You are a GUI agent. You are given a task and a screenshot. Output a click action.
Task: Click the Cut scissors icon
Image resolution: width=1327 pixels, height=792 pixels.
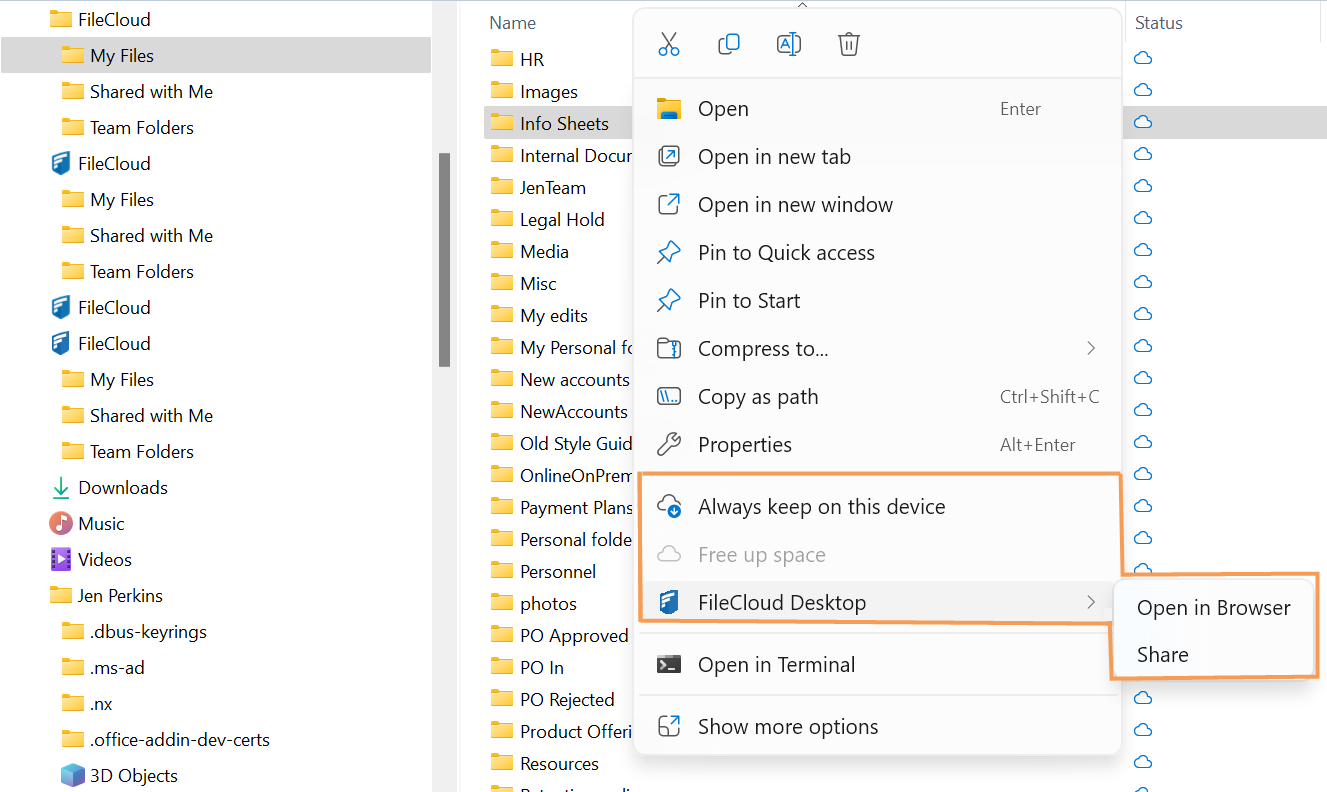pyautogui.click(x=669, y=44)
